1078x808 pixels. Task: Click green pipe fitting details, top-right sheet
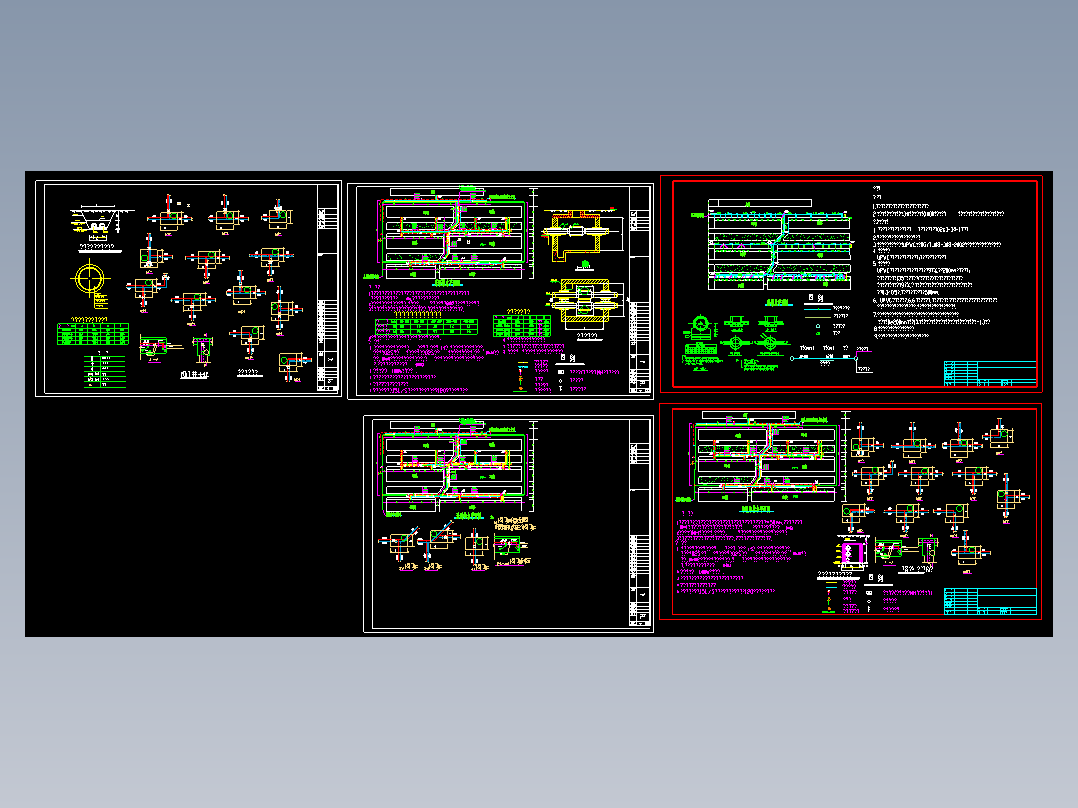[736, 342]
